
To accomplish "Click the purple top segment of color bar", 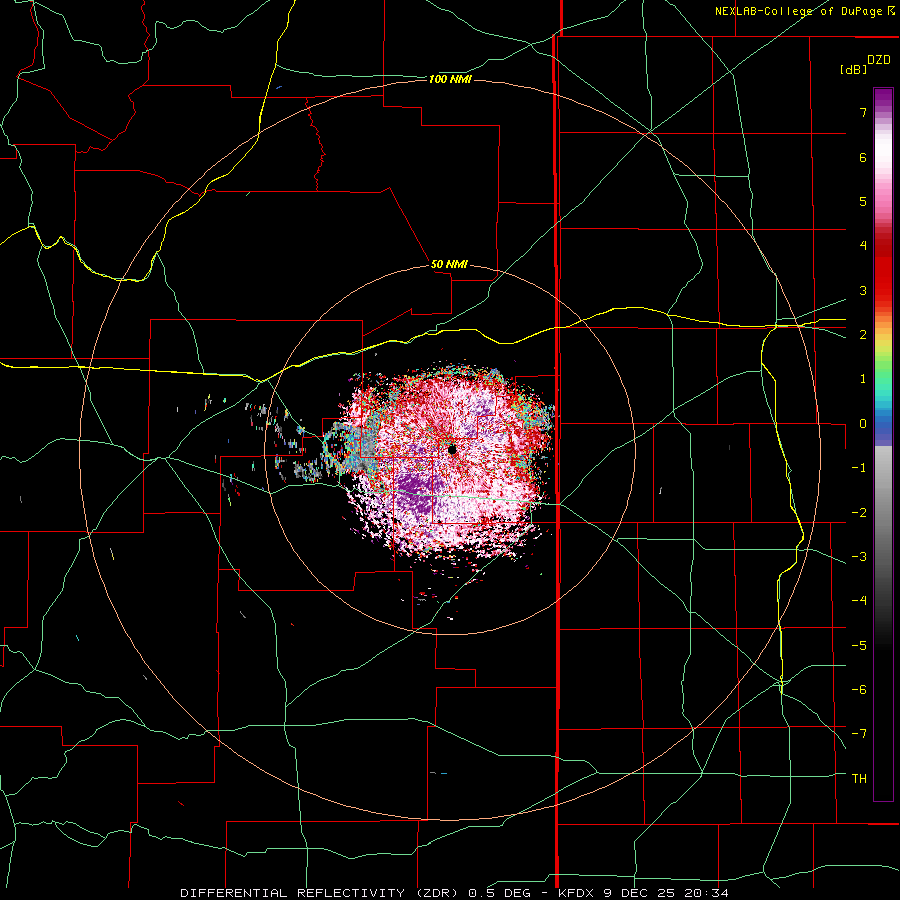I will 883,100.
